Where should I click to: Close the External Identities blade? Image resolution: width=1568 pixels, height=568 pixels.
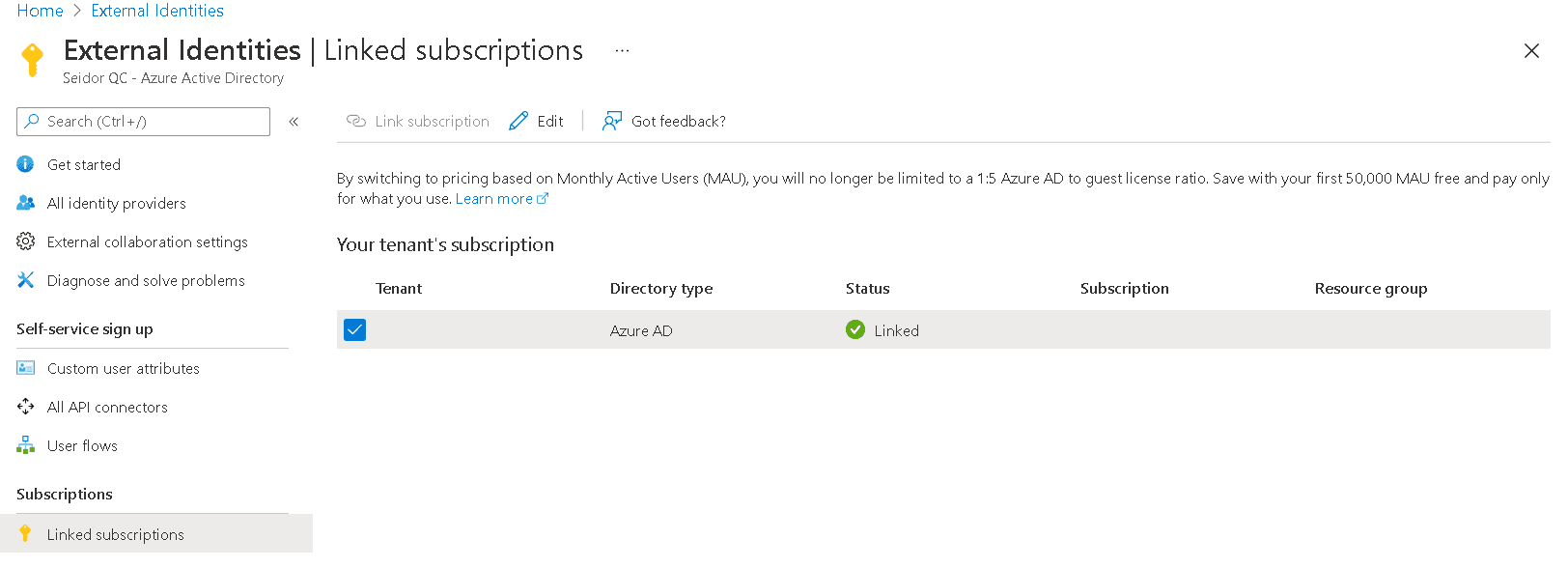1531,50
